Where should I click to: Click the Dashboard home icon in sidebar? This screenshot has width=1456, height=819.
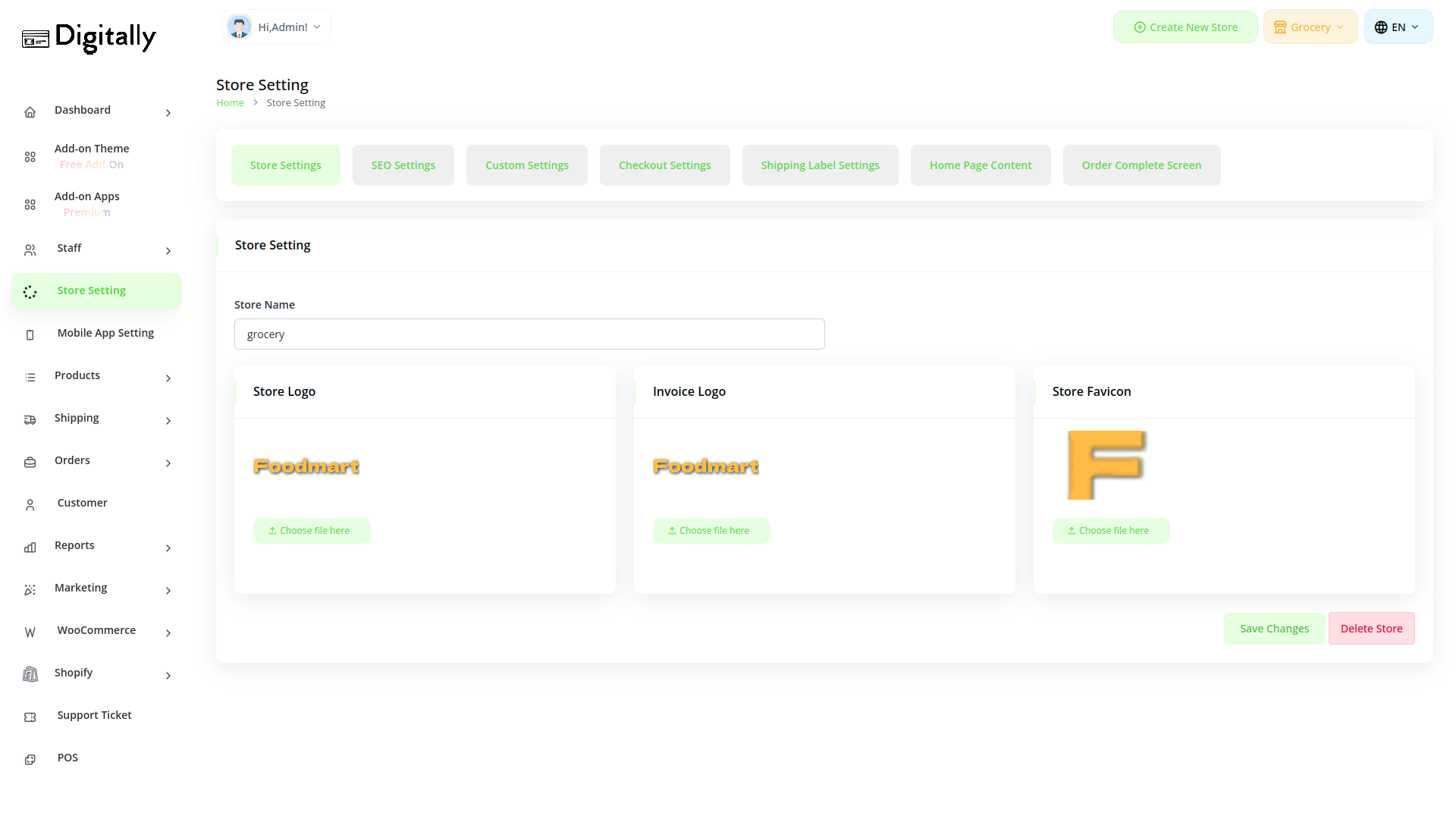tap(30, 112)
